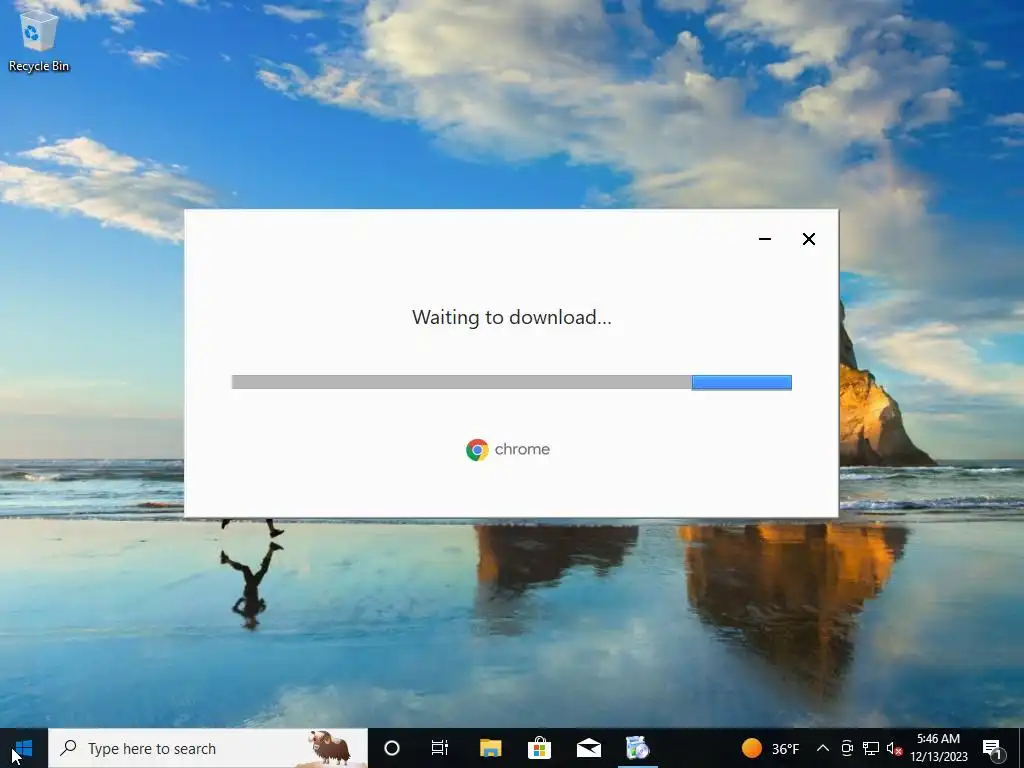
Task: Open Task View on the taskbar
Action: tap(440, 748)
